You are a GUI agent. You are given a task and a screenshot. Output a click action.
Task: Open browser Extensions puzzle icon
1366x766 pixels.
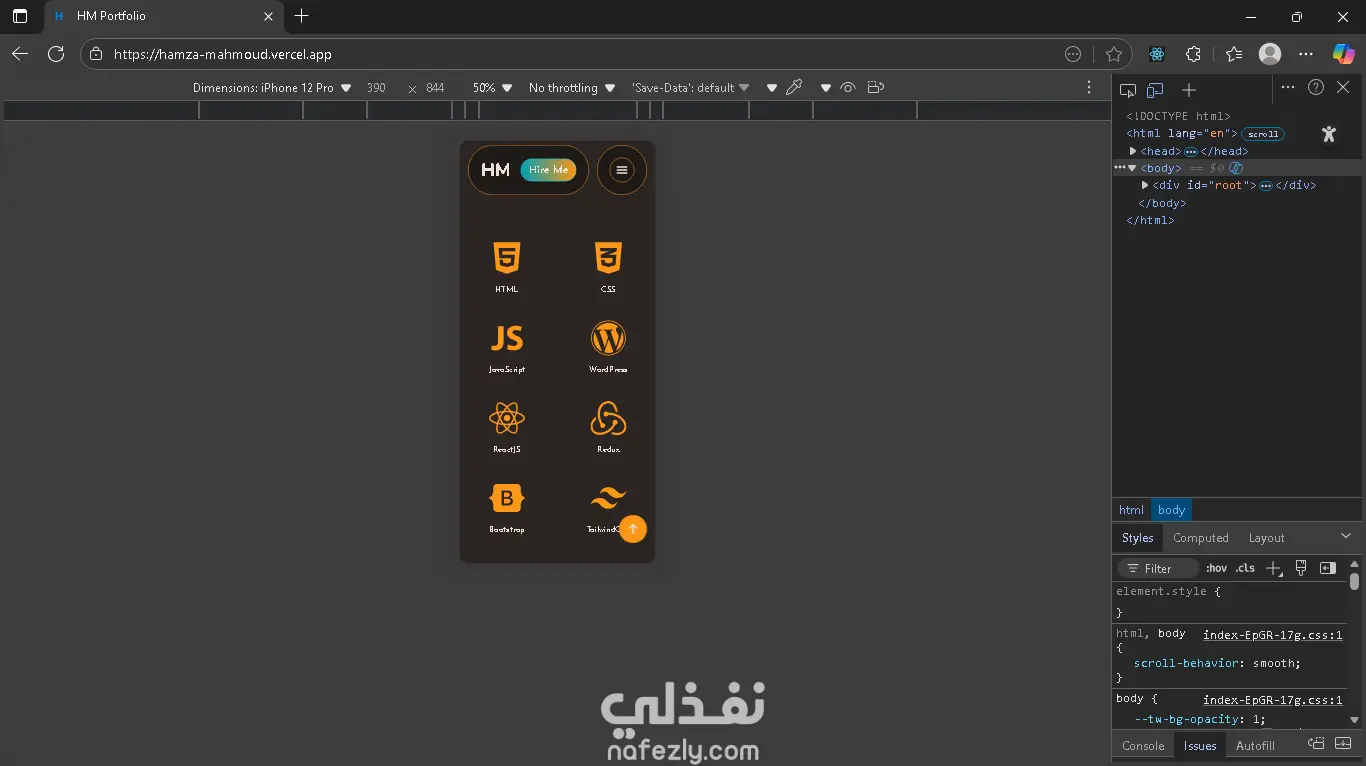[1193, 54]
